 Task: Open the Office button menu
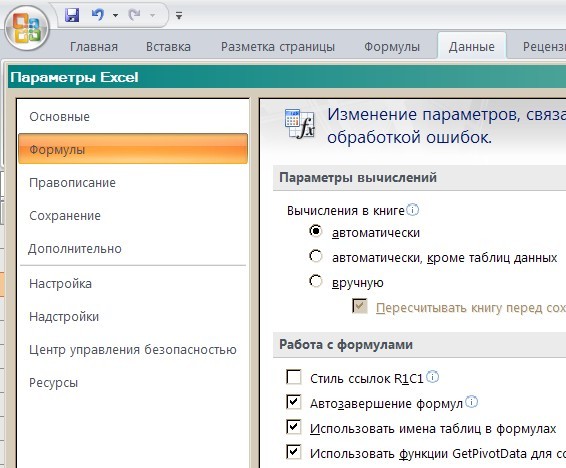click(27, 29)
